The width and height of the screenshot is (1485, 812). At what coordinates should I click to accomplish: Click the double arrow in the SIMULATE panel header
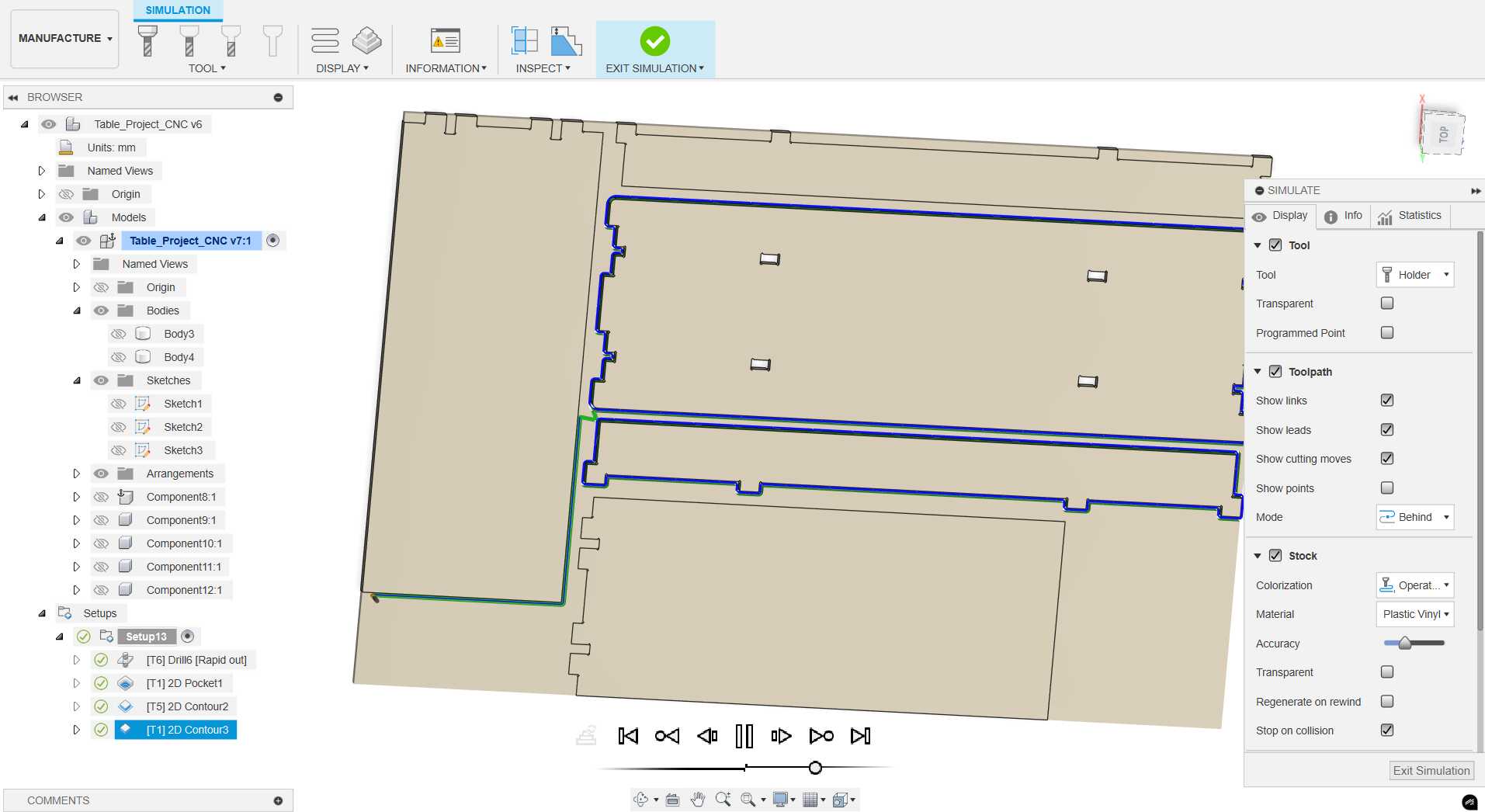coord(1475,190)
